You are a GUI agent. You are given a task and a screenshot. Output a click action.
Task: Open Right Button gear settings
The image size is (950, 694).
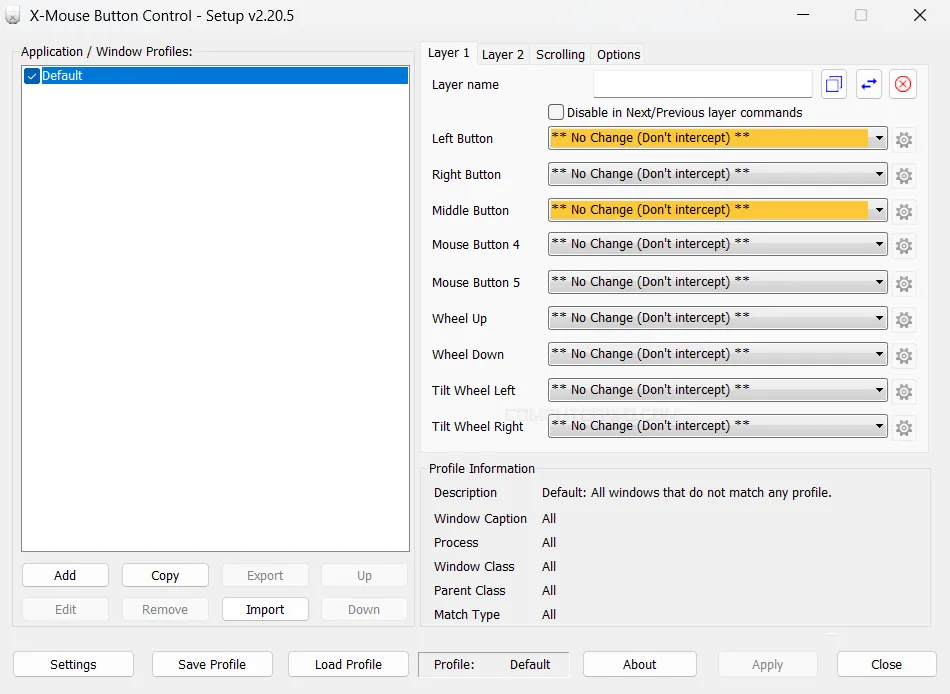pyautogui.click(x=903, y=175)
